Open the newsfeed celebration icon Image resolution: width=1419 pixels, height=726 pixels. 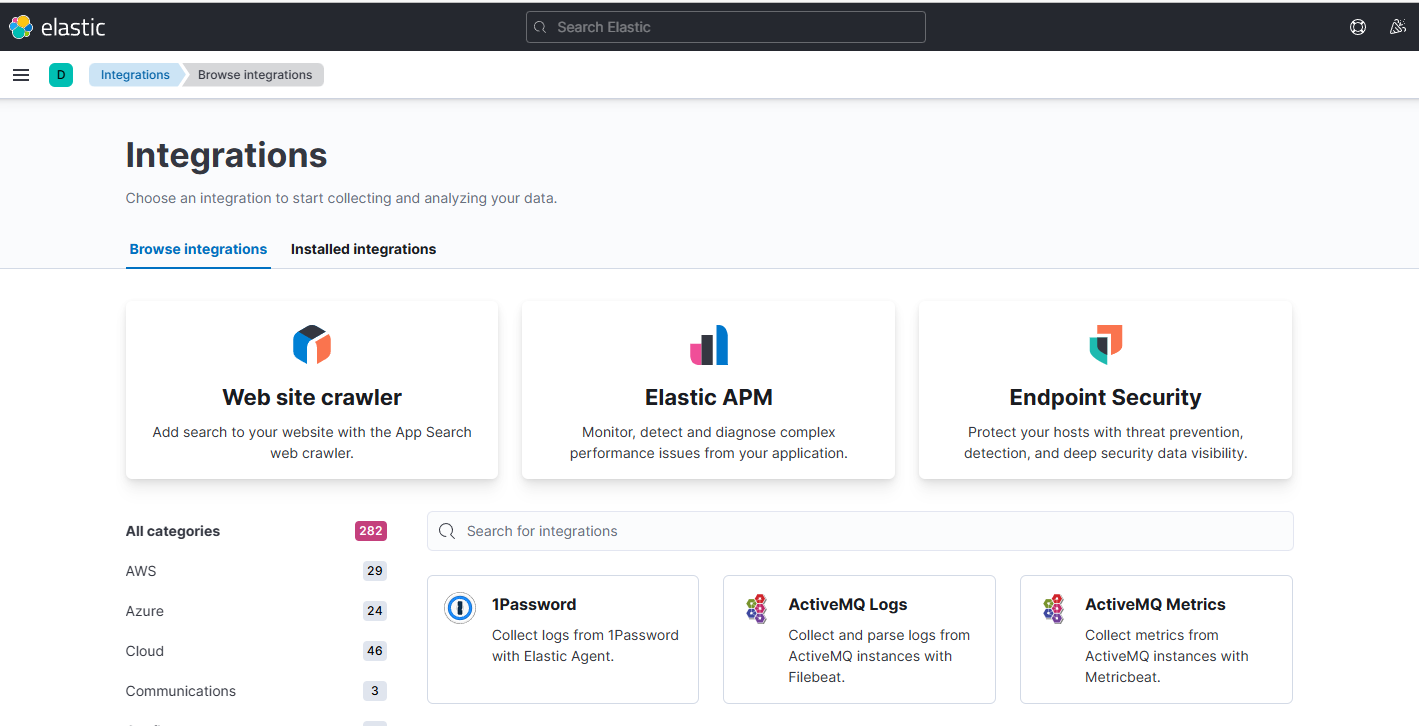(1398, 27)
